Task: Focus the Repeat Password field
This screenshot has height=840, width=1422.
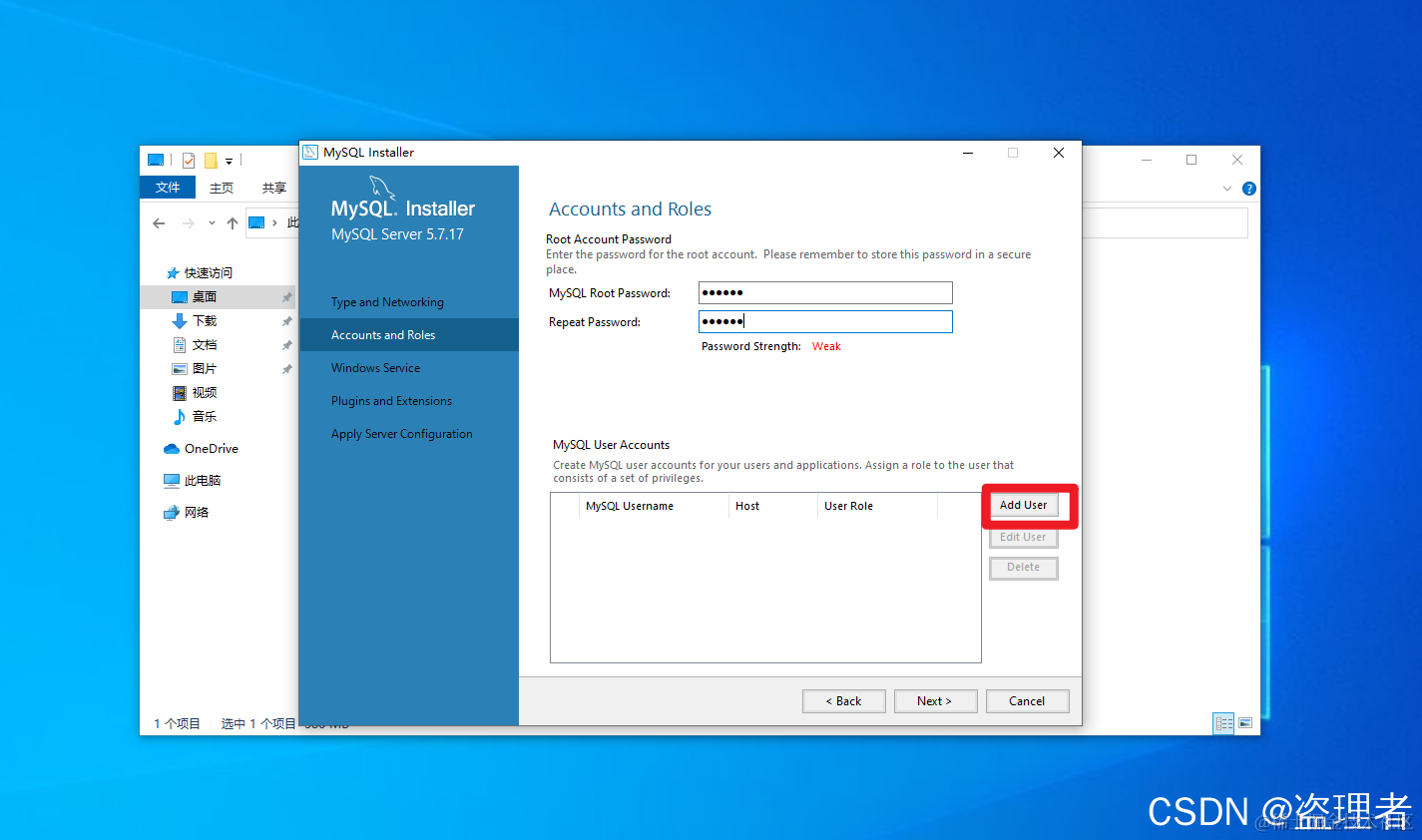Action: point(825,321)
